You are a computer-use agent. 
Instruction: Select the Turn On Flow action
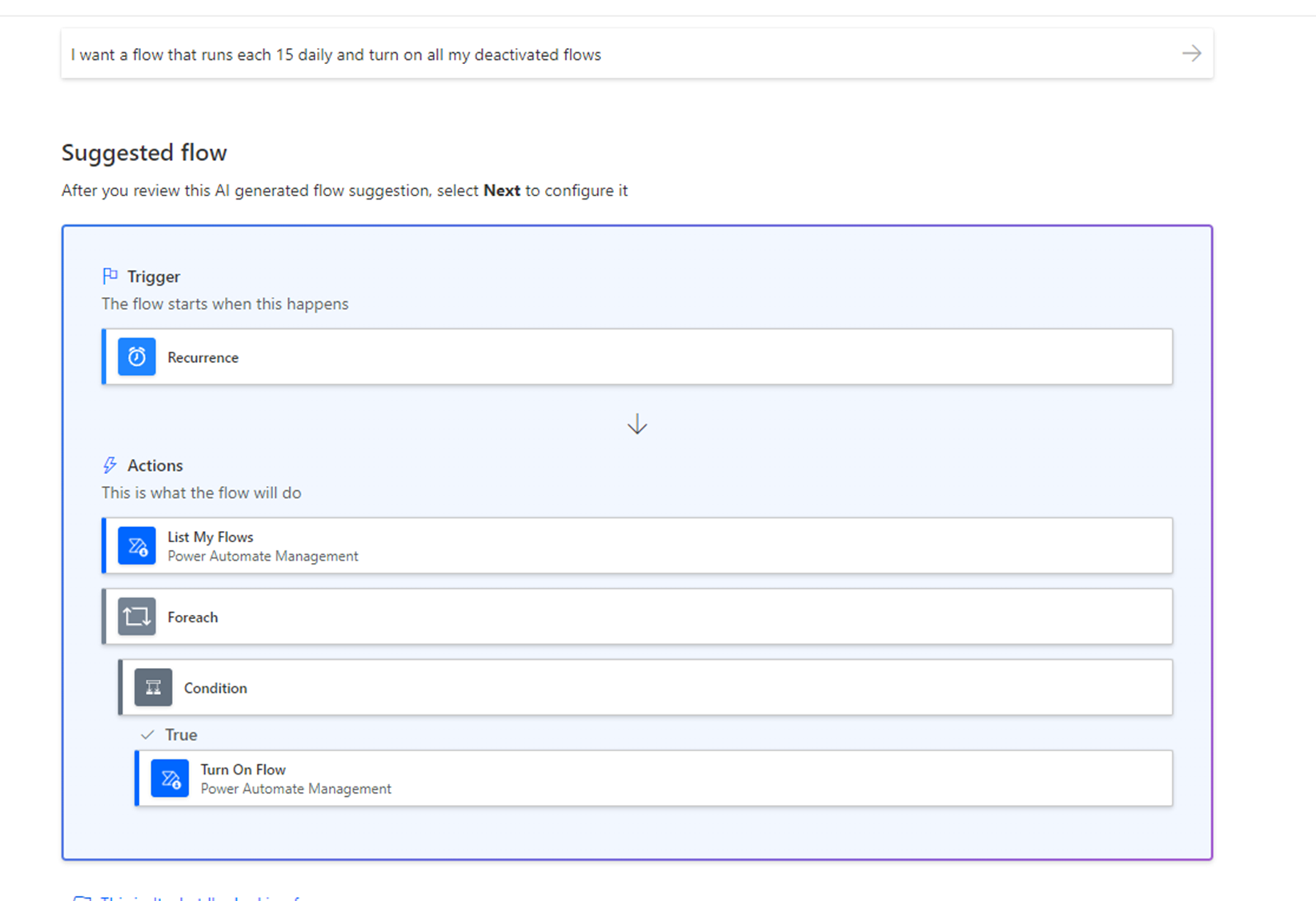point(654,778)
